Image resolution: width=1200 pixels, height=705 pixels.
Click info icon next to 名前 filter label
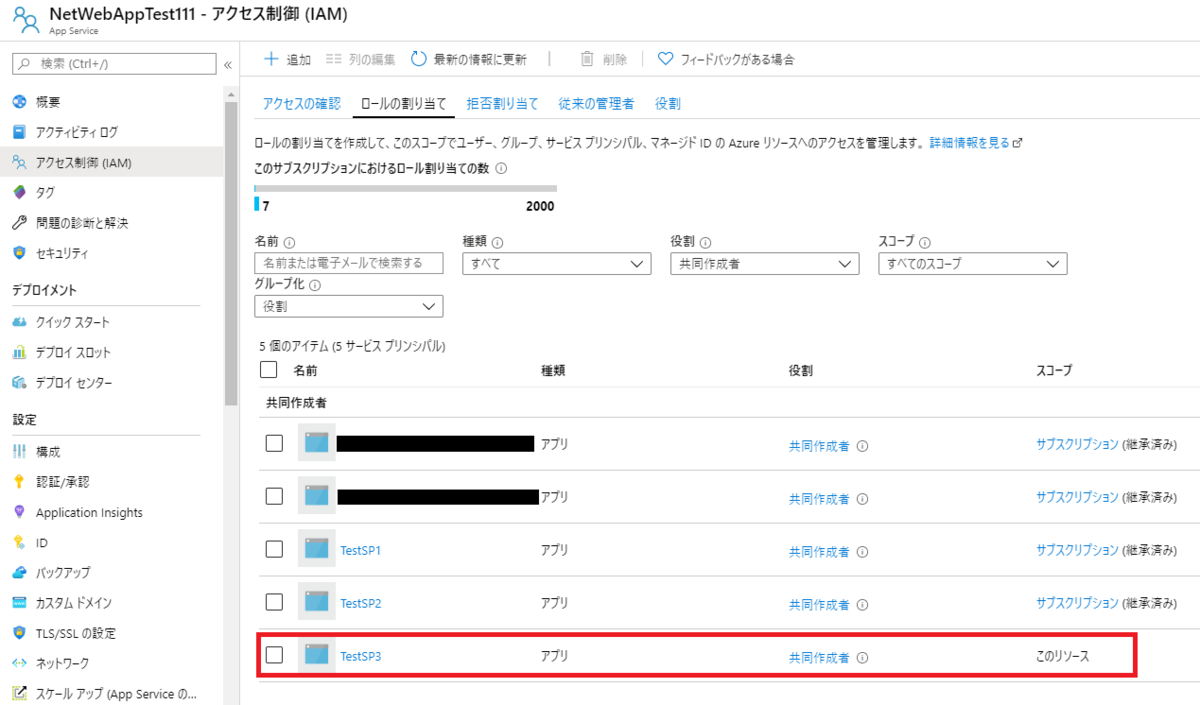click(x=290, y=242)
